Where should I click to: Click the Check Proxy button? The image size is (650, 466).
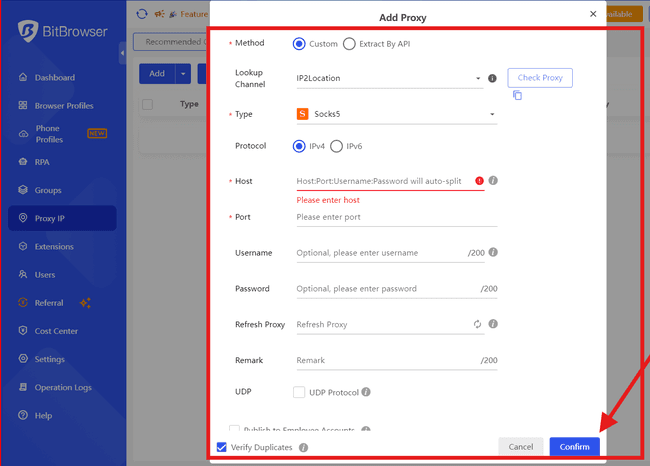(x=540, y=78)
